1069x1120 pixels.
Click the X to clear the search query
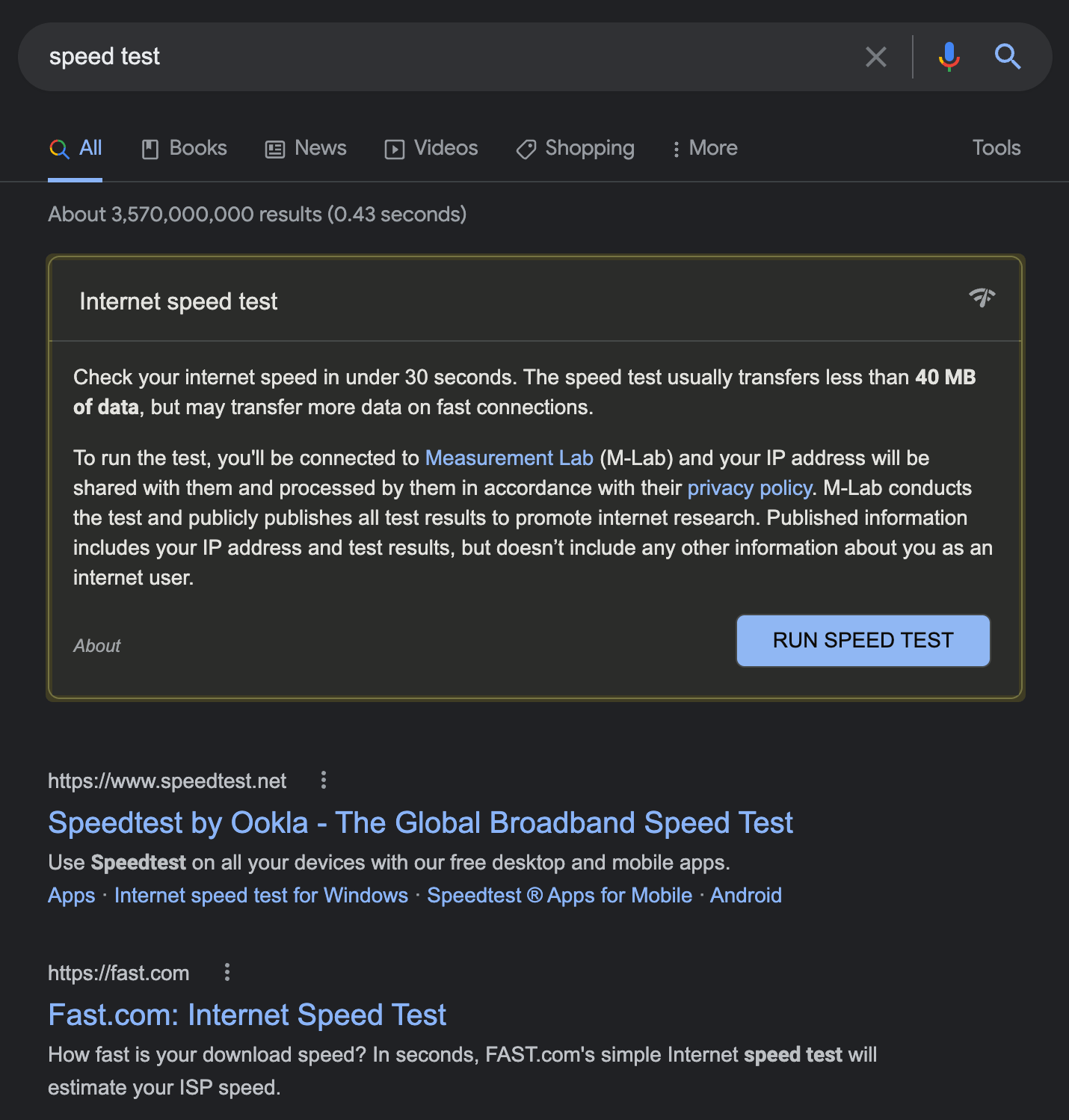[876, 56]
